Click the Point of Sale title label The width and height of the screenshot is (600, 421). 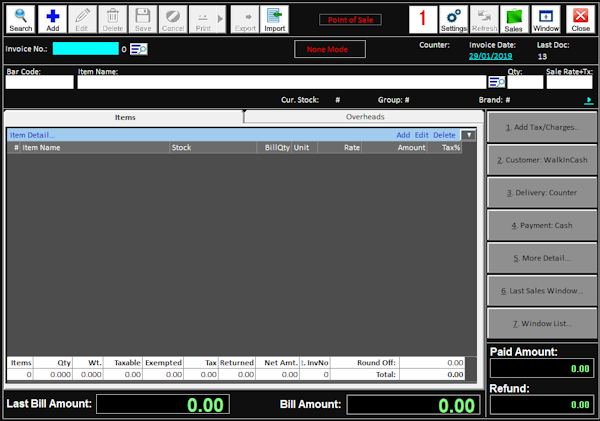pos(350,20)
